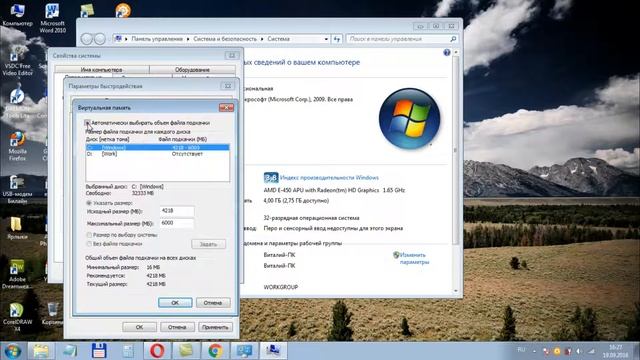The width and height of the screenshot is (640, 360).
Task: Open the yellow sticky notes taskbar icon
Action: click(186, 351)
